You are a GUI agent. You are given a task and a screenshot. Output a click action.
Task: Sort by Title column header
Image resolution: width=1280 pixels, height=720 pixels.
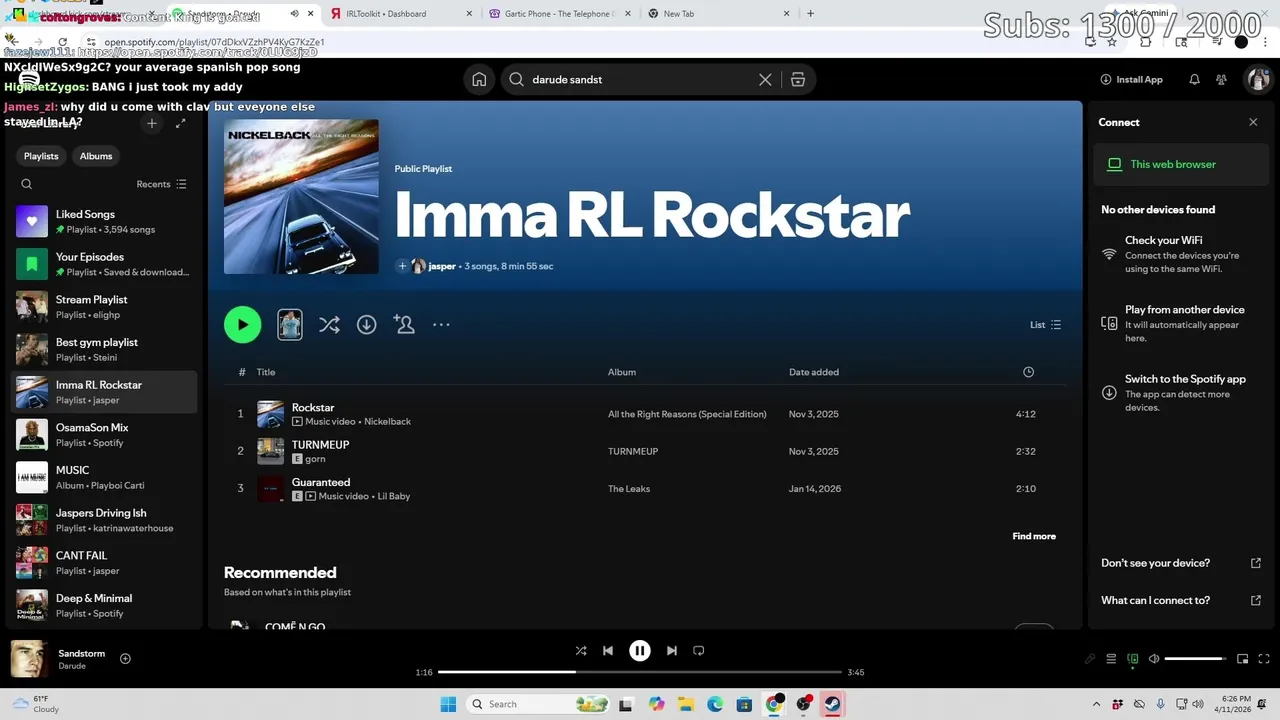coord(266,372)
